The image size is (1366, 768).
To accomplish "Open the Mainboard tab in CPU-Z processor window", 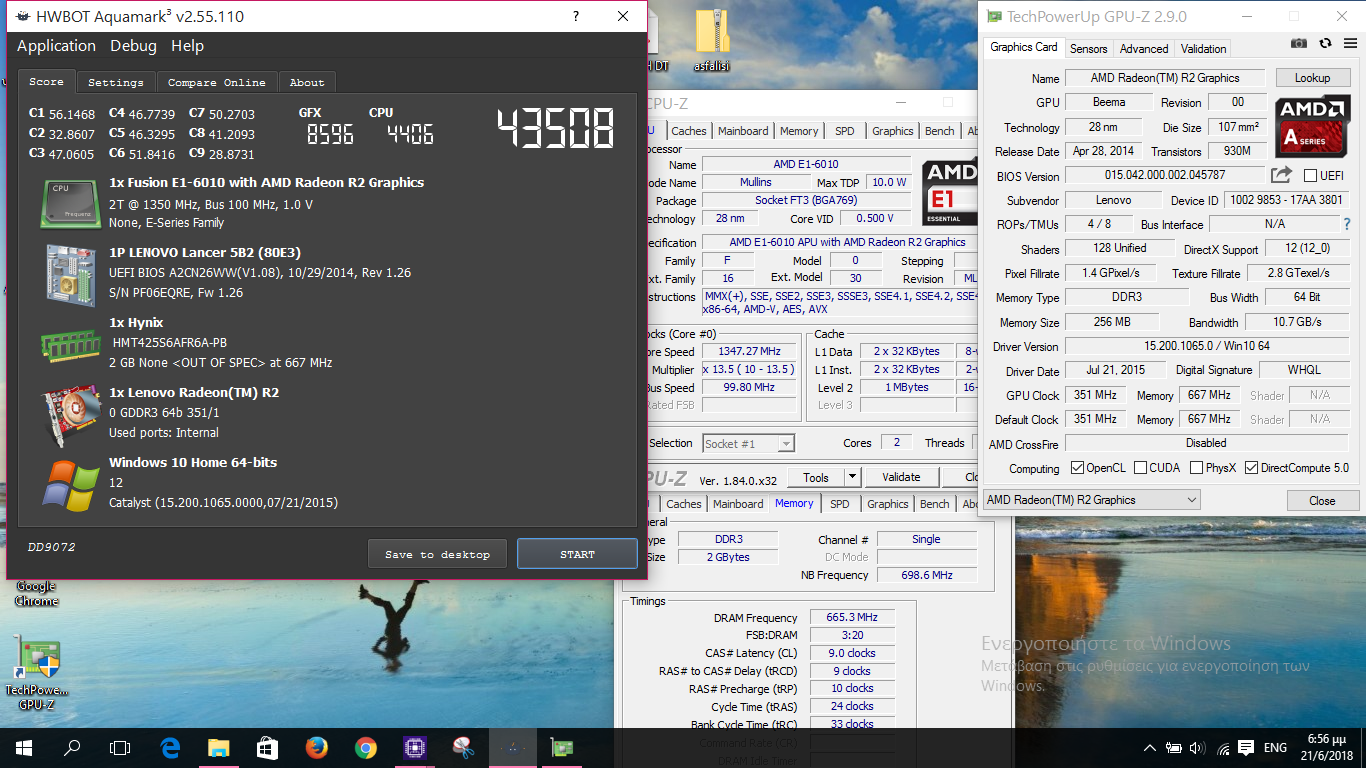I will [743, 131].
